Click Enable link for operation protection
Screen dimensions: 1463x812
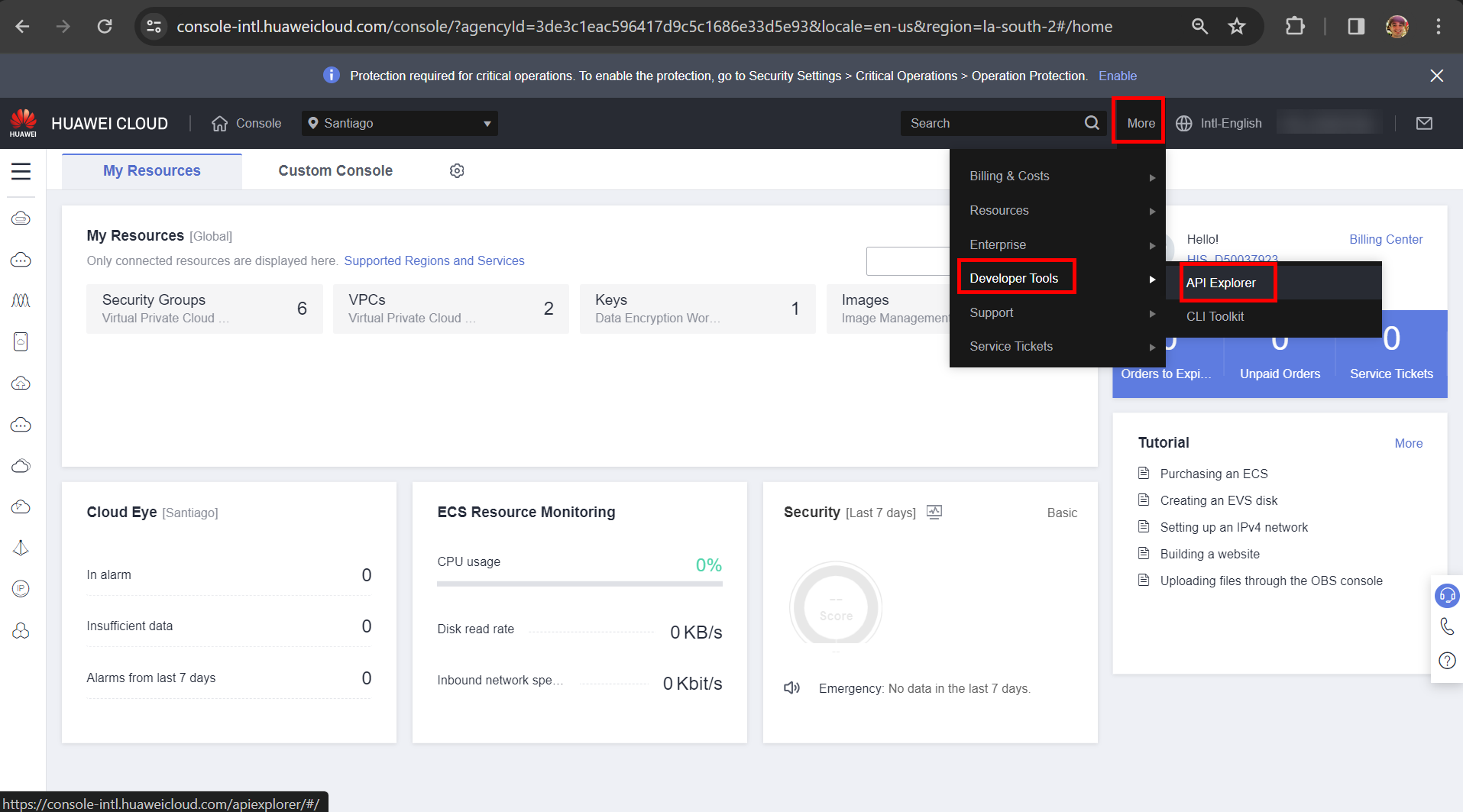click(1117, 76)
